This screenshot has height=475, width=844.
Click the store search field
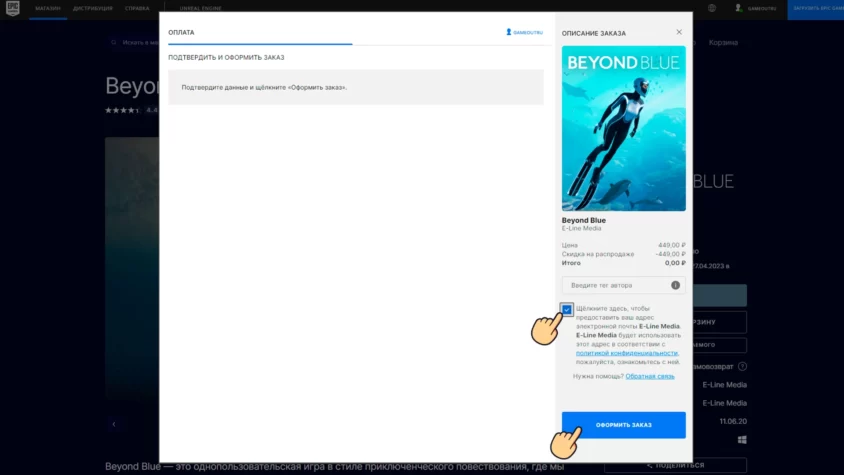pos(136,43)
